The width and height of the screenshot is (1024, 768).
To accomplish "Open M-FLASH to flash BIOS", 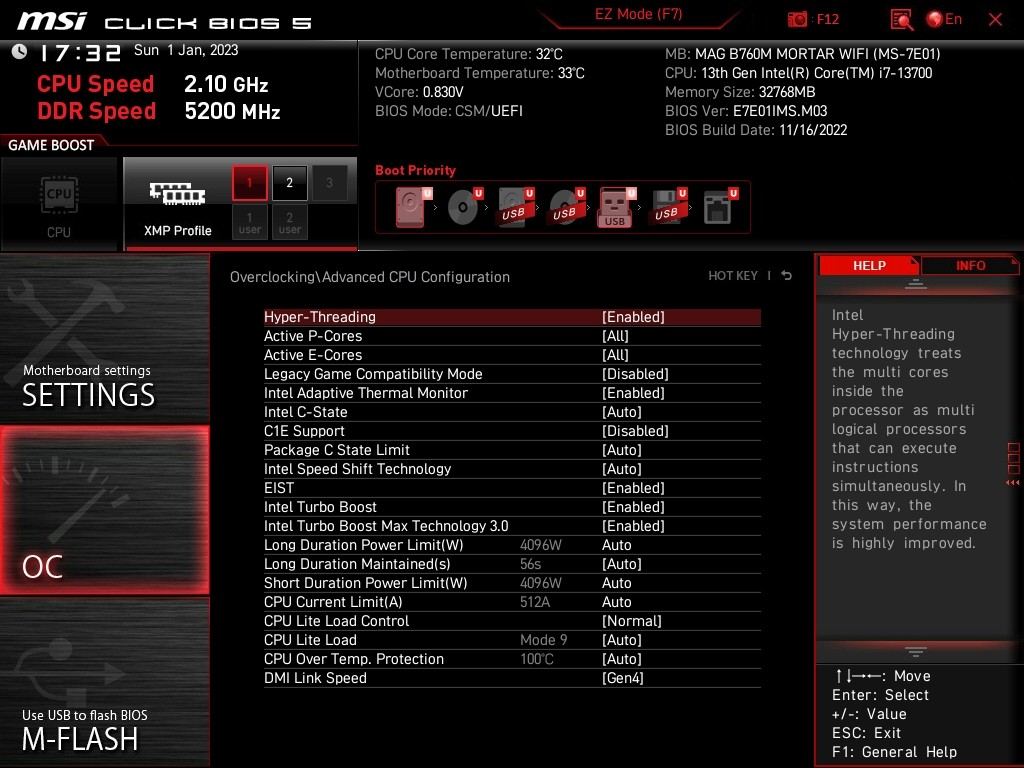I will tap(104, 682).
